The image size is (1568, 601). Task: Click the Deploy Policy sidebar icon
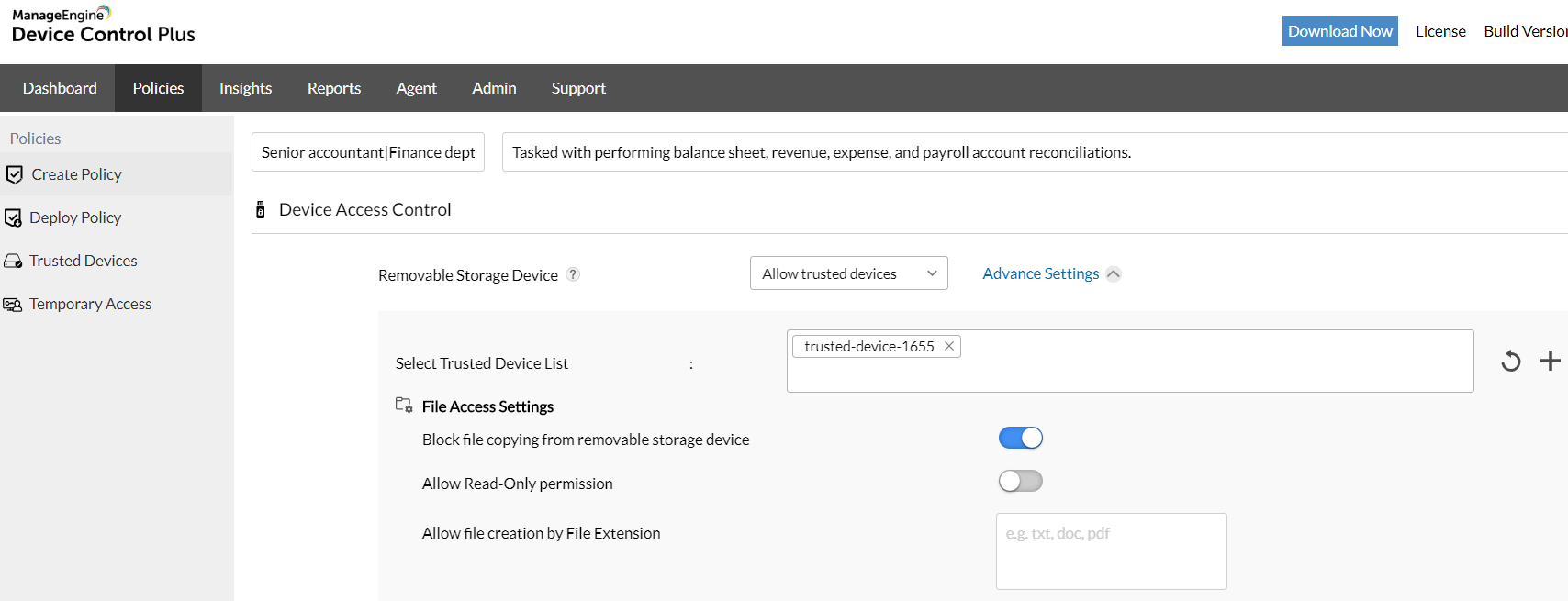tap(13, 217)
